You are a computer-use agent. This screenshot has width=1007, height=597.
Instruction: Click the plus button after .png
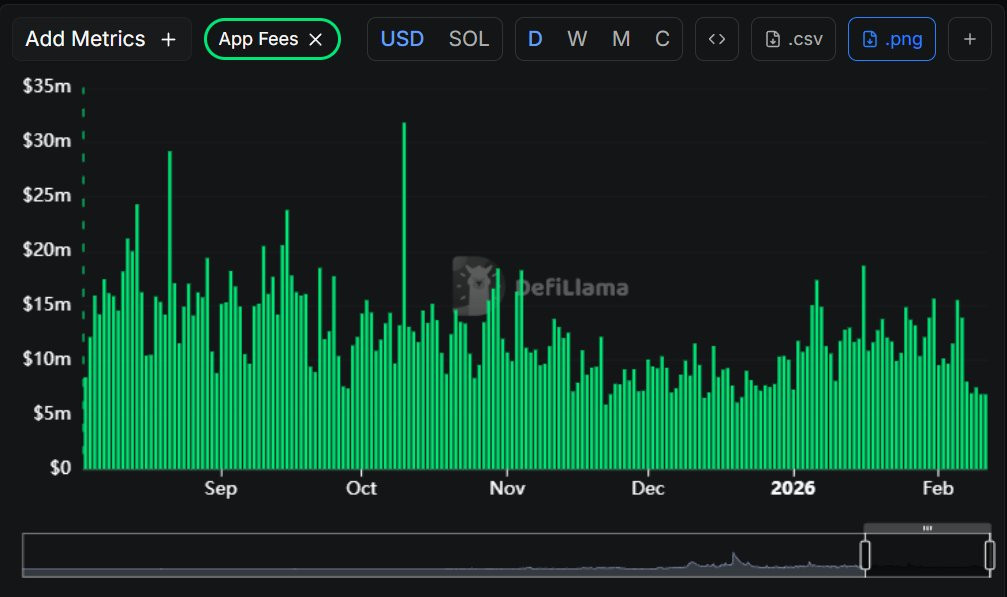[x=970, y=39]
